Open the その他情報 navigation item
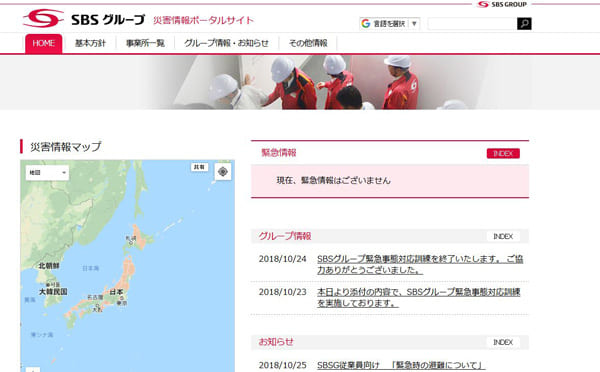Viewport: 600px width, 372px height. [308, 43]
